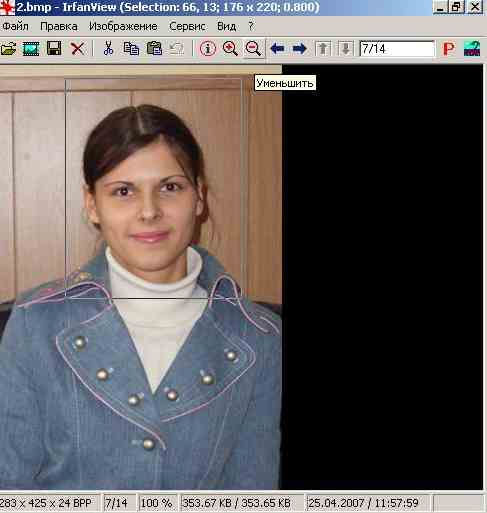The width and height of the screenshot is (487, 513).
Task: Open the Вид menu
Action: 226,26
